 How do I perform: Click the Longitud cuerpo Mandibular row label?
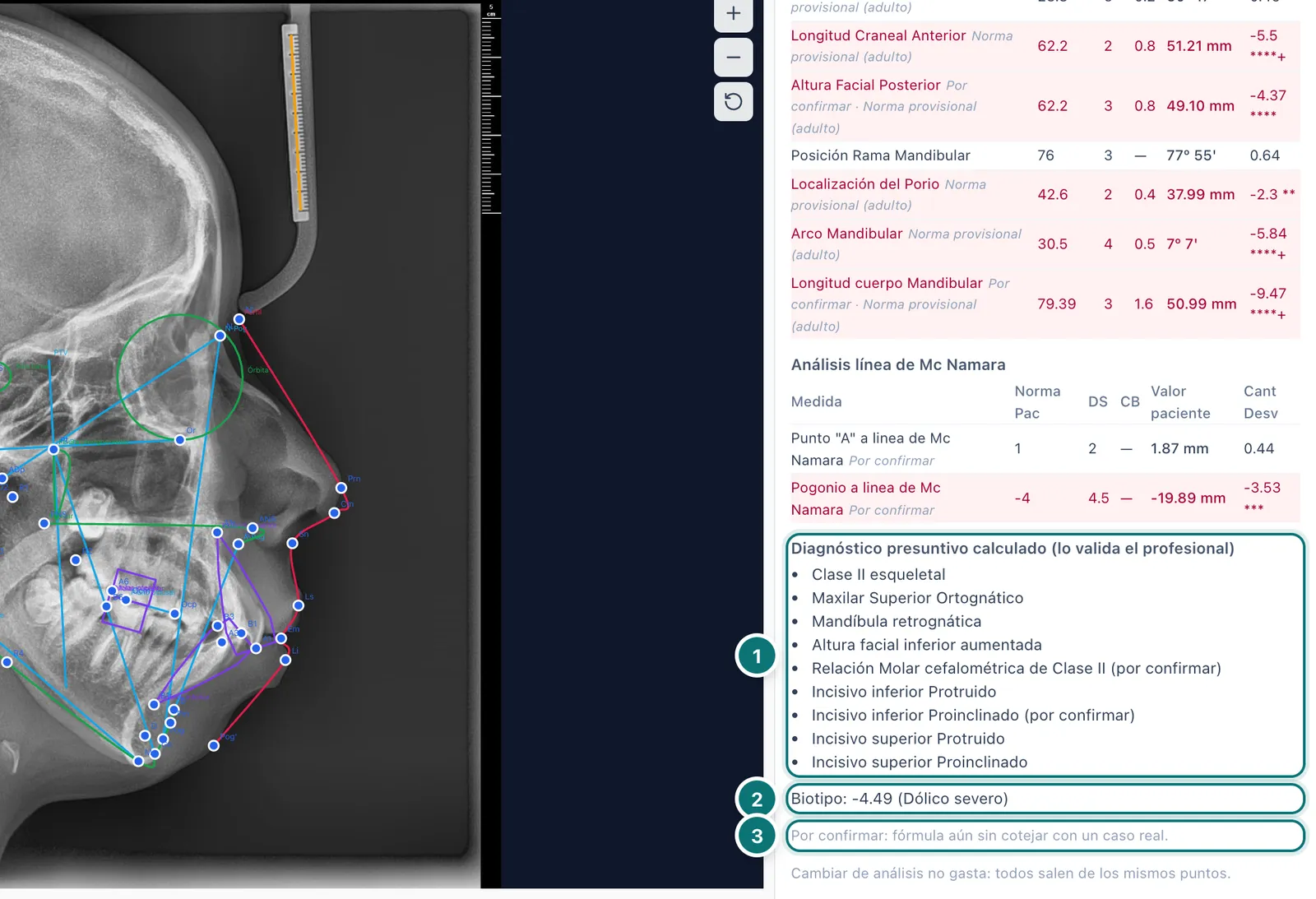click(887, 283)
